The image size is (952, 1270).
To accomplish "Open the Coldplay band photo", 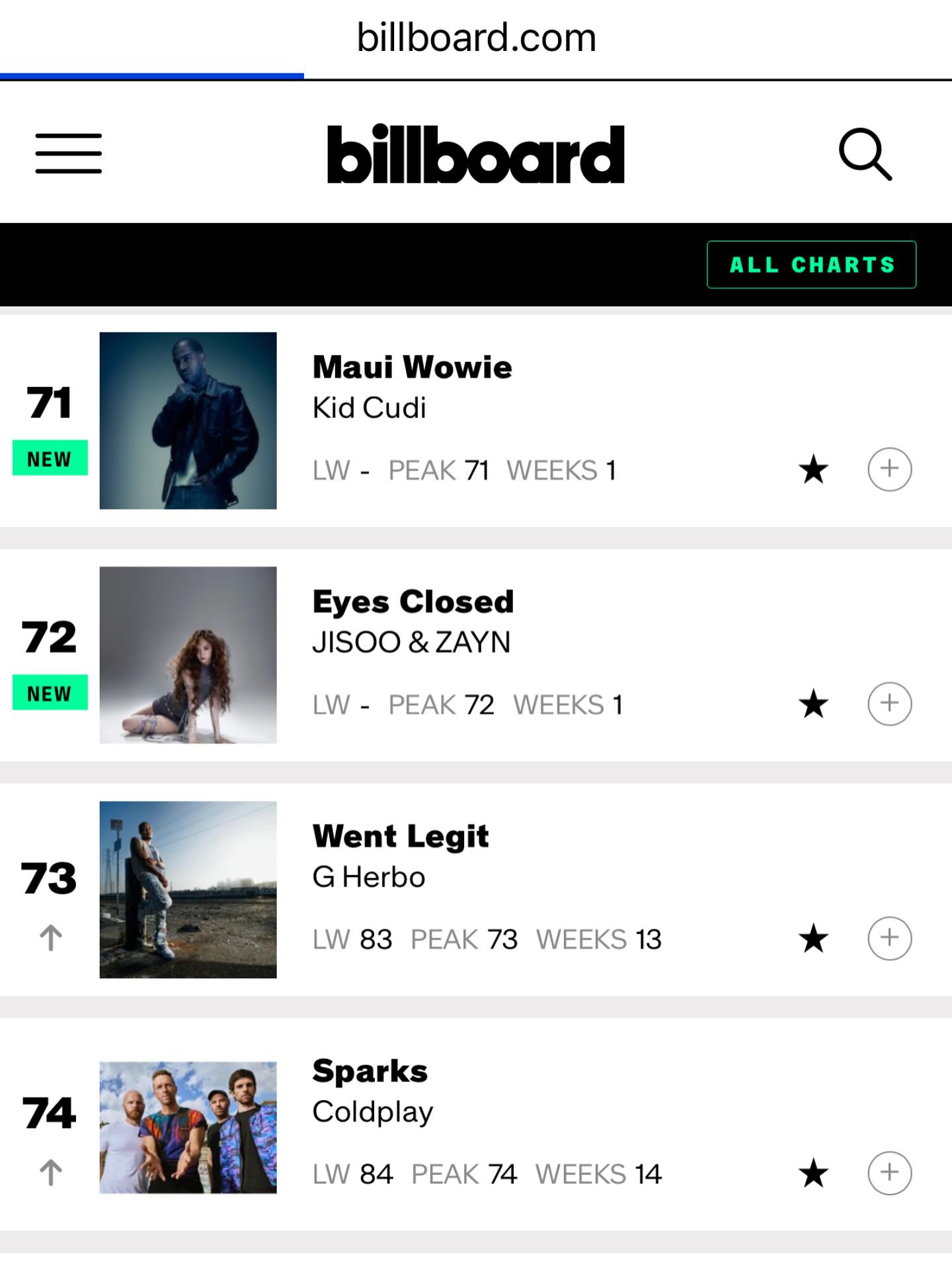I will 188,1127.
